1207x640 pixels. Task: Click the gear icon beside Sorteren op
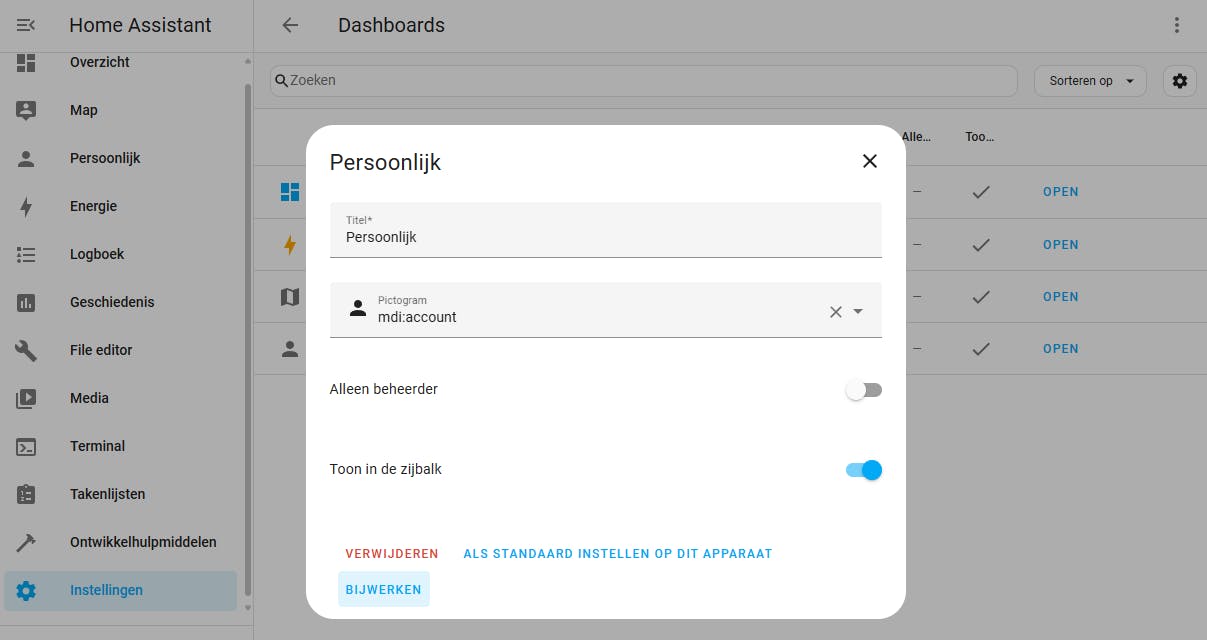(1180, 81)
